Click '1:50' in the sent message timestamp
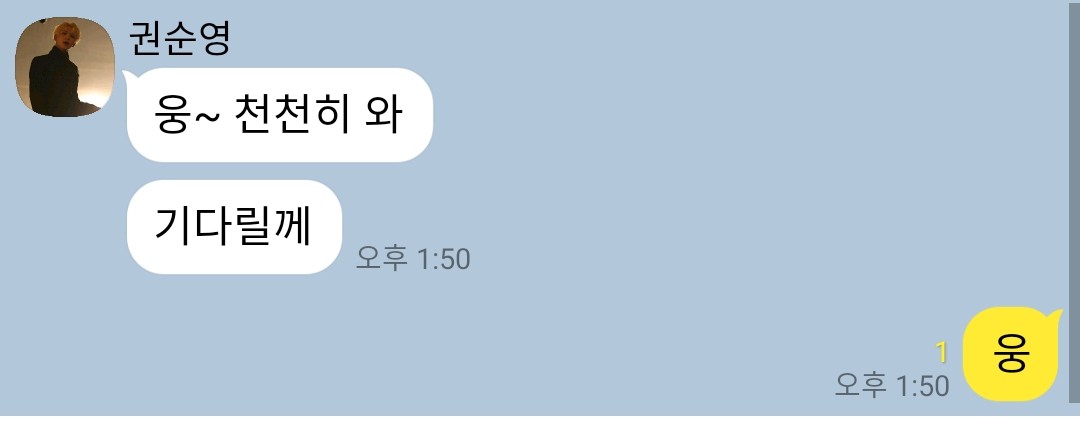 [922, 386]
